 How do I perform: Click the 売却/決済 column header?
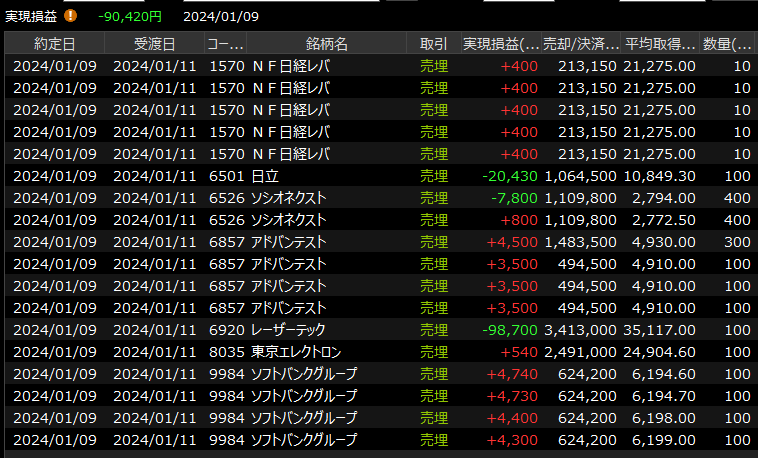580,44
